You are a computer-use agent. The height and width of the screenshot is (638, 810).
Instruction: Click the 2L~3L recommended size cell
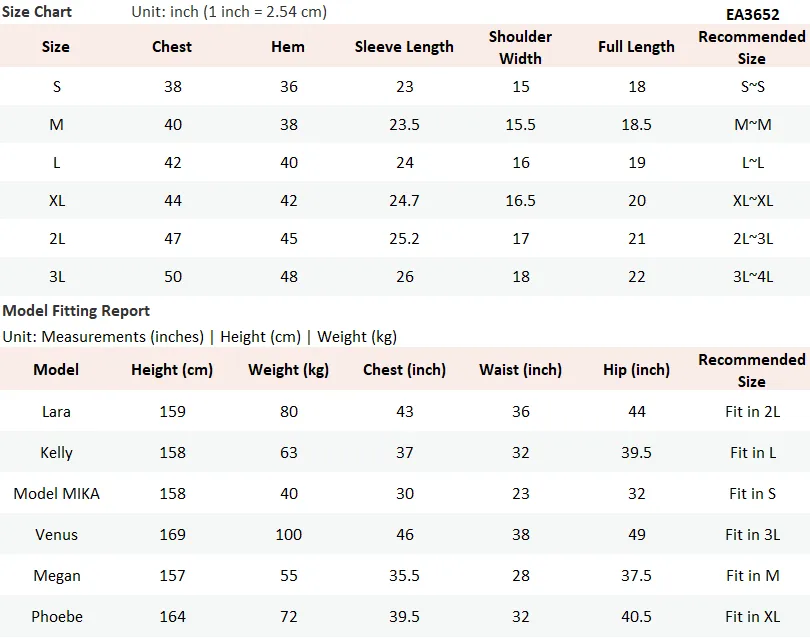753,239
